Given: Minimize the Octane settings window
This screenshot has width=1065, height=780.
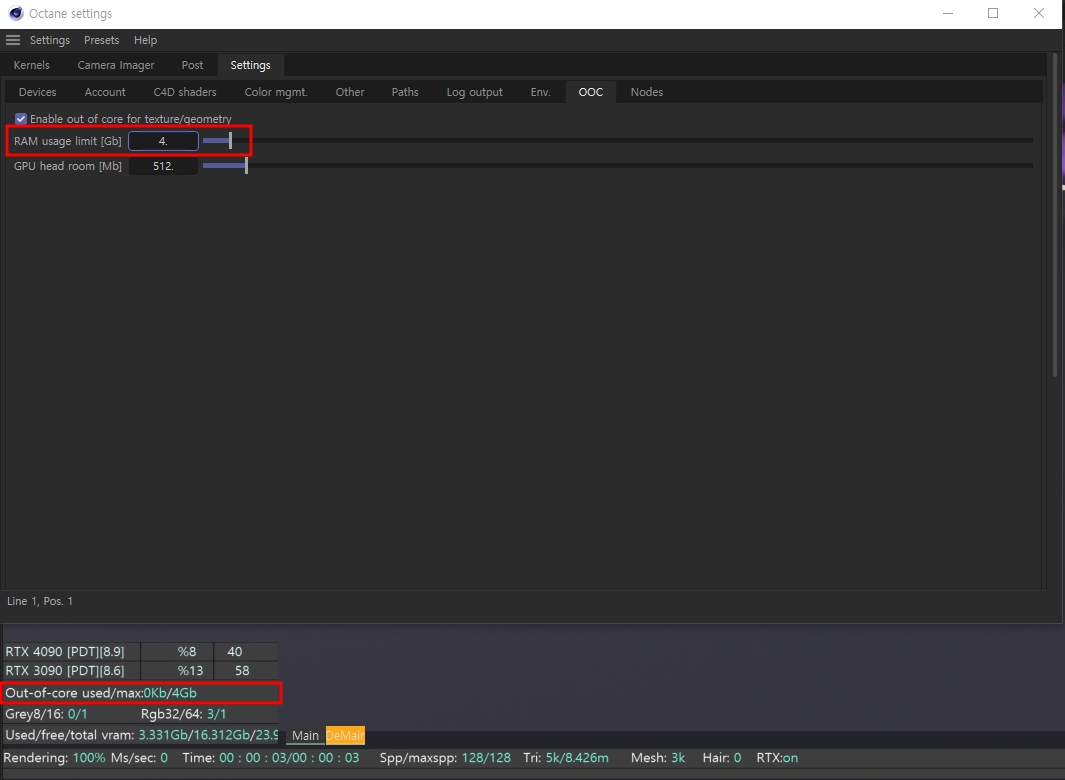Looking at the screenshot, I should pos(948,14).
